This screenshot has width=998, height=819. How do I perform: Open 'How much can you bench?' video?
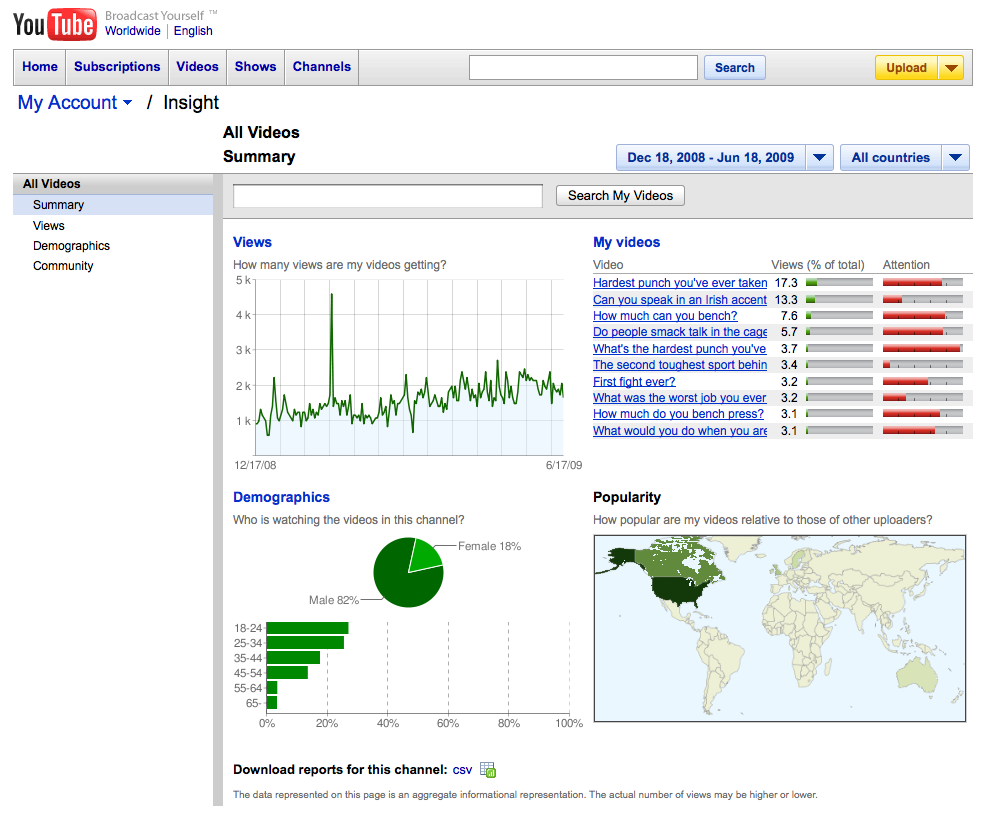(x=665, y=316)
